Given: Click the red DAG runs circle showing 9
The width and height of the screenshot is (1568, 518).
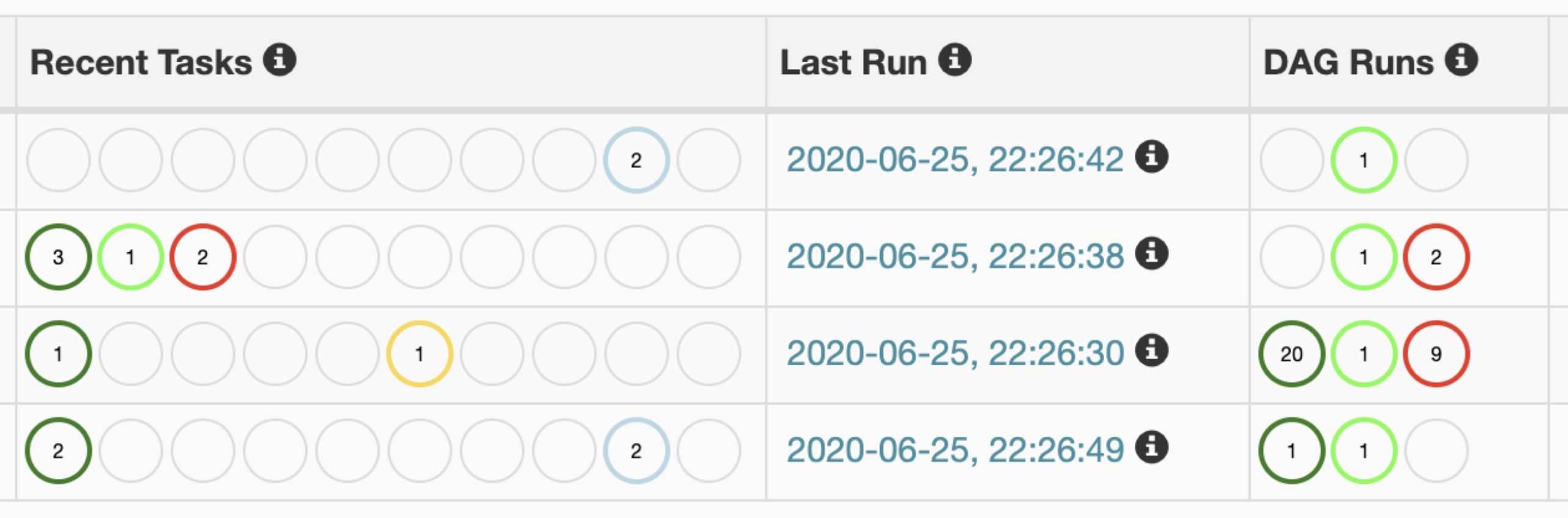Looking at the screenshot, I should point(1436,354).
